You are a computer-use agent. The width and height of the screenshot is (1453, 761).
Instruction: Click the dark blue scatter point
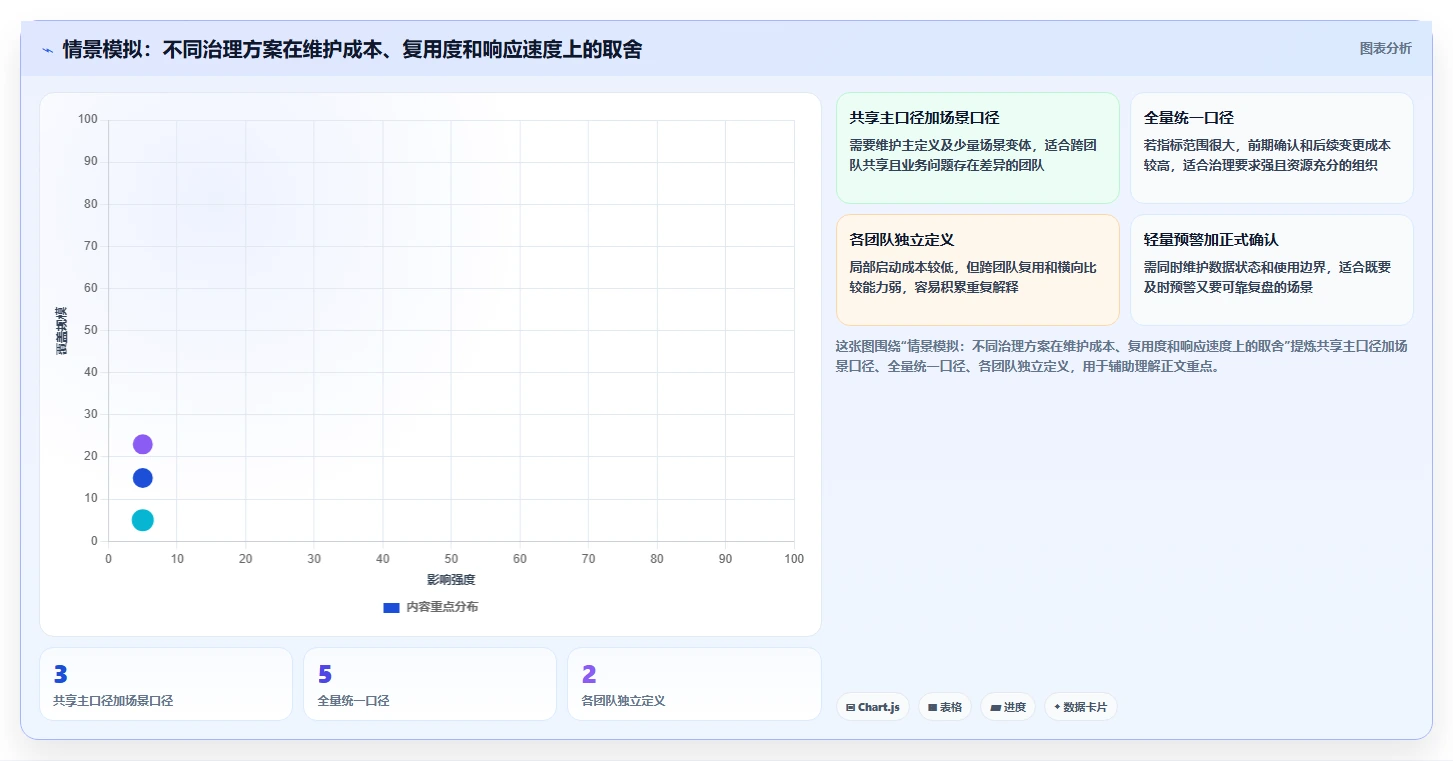point(143,478)
